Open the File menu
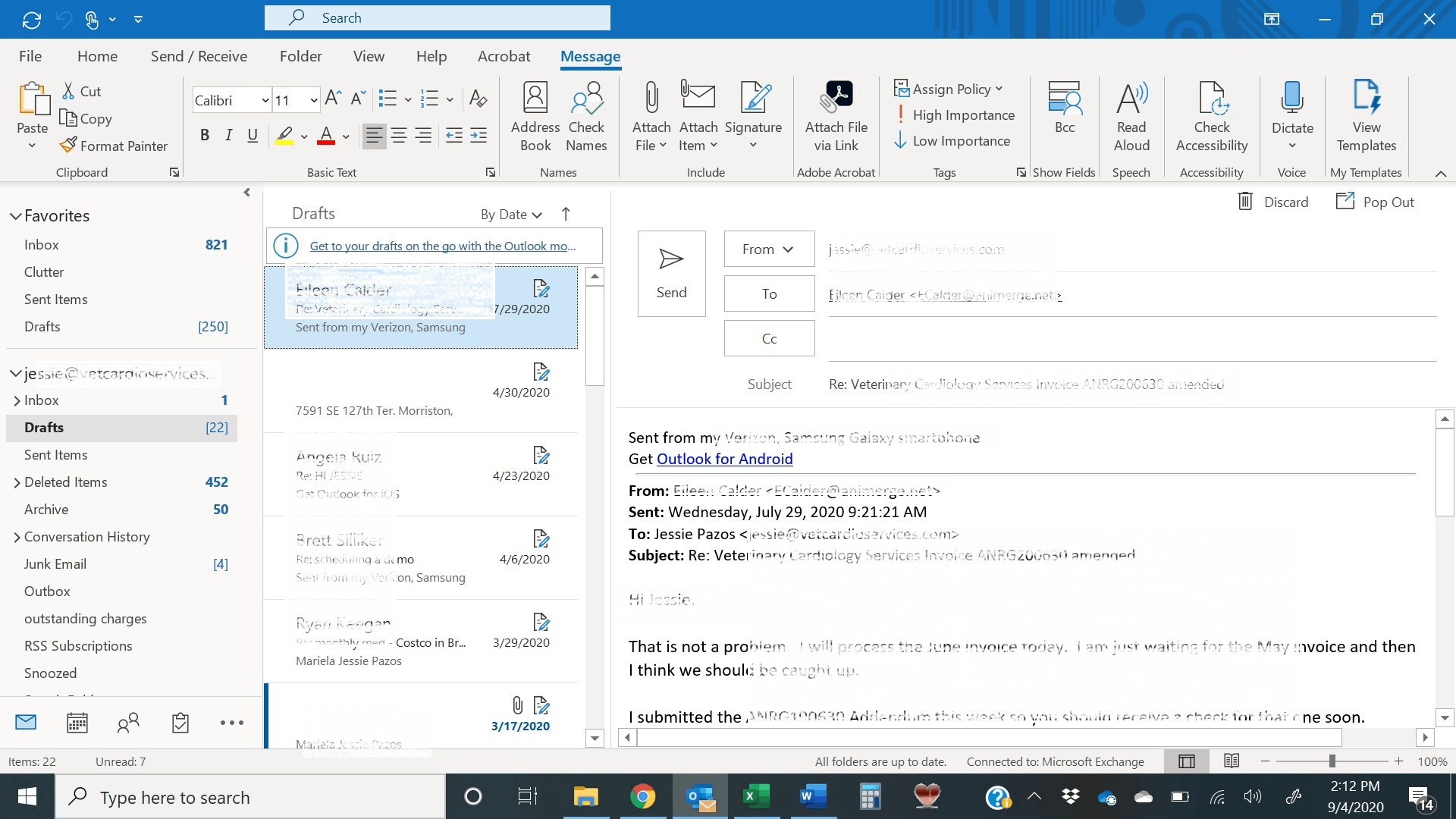 click(30, 56)
